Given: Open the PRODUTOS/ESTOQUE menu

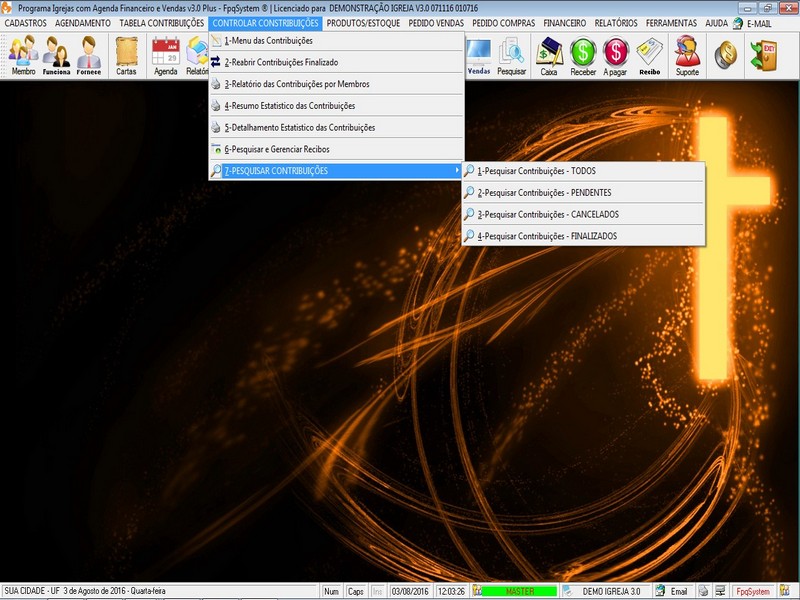Looking at the screenshot, I should 363,23.
